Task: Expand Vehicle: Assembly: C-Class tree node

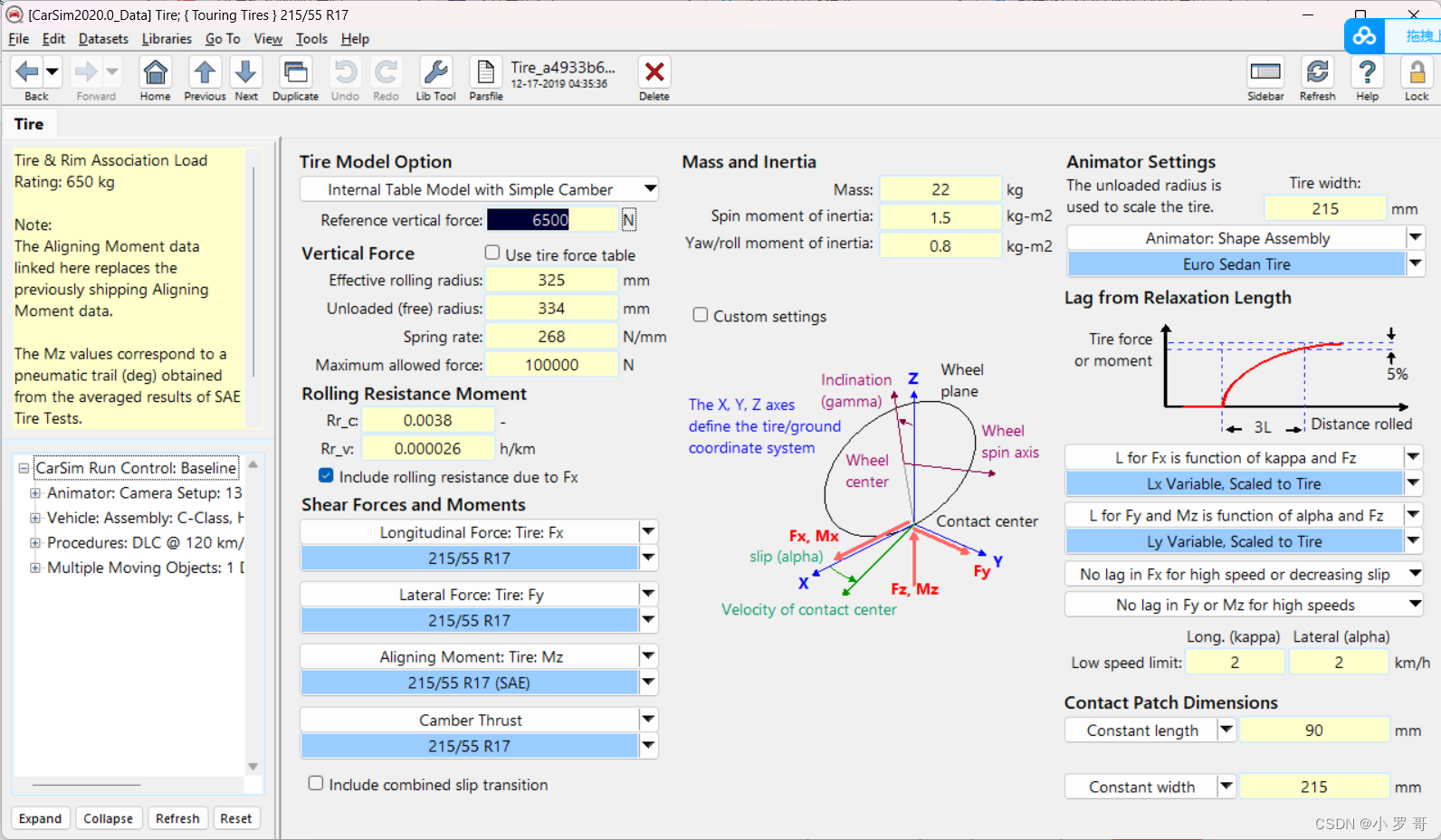Action: coord(35,518)
